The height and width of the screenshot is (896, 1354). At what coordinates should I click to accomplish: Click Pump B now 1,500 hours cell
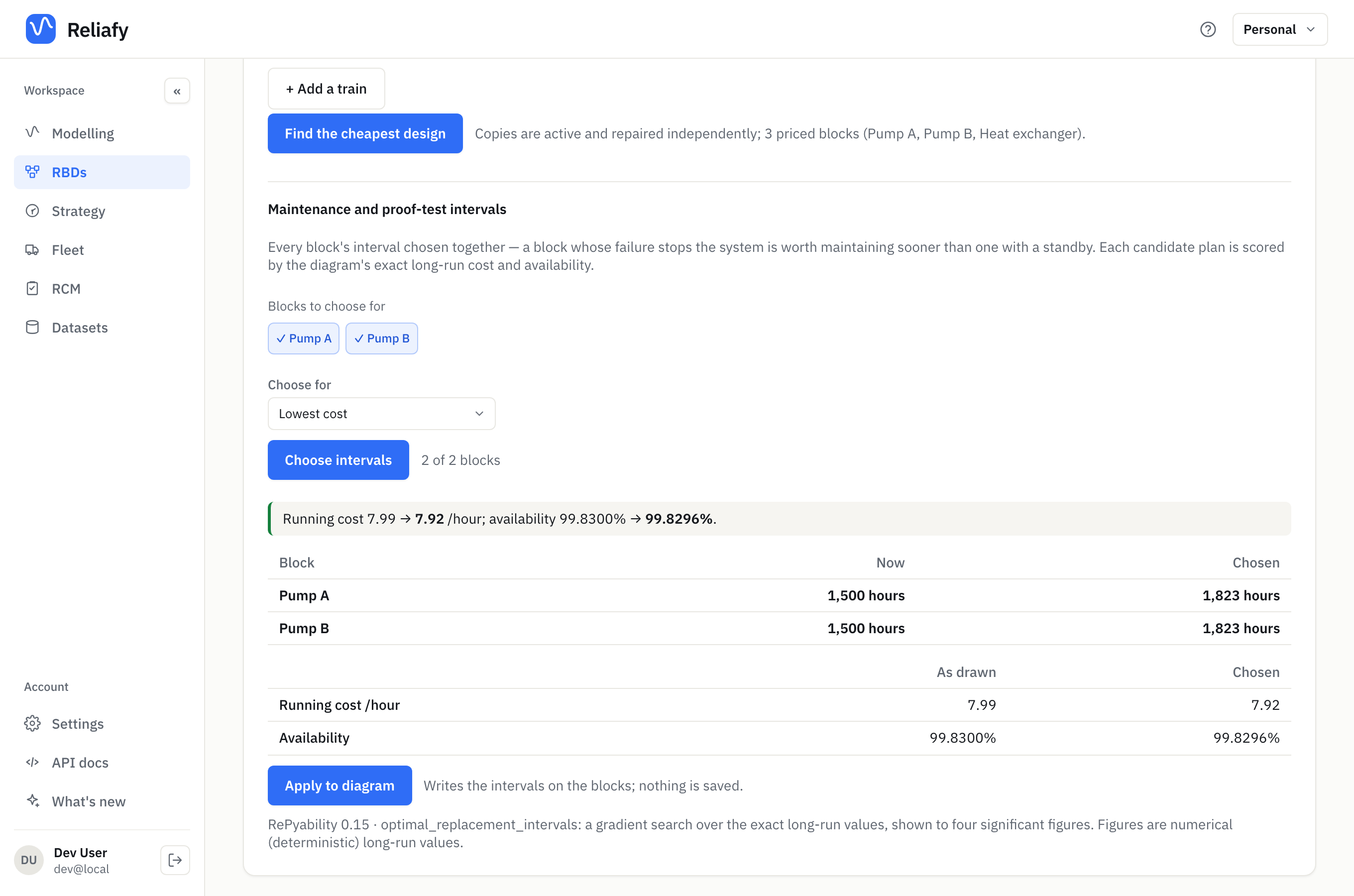coord(866,628)
